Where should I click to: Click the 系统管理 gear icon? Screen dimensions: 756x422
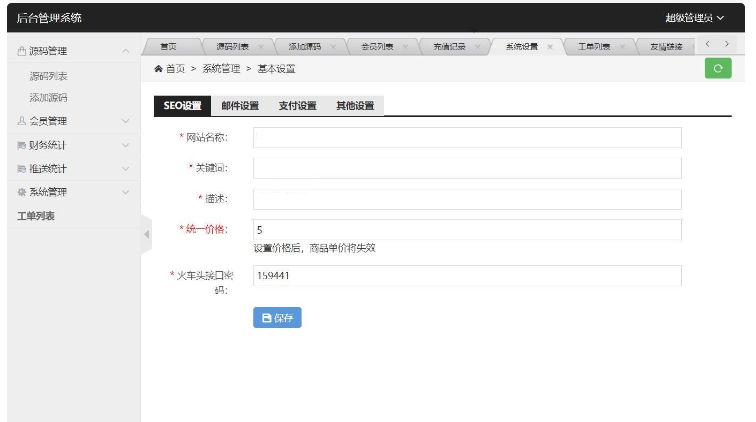[x=22, y=192]
